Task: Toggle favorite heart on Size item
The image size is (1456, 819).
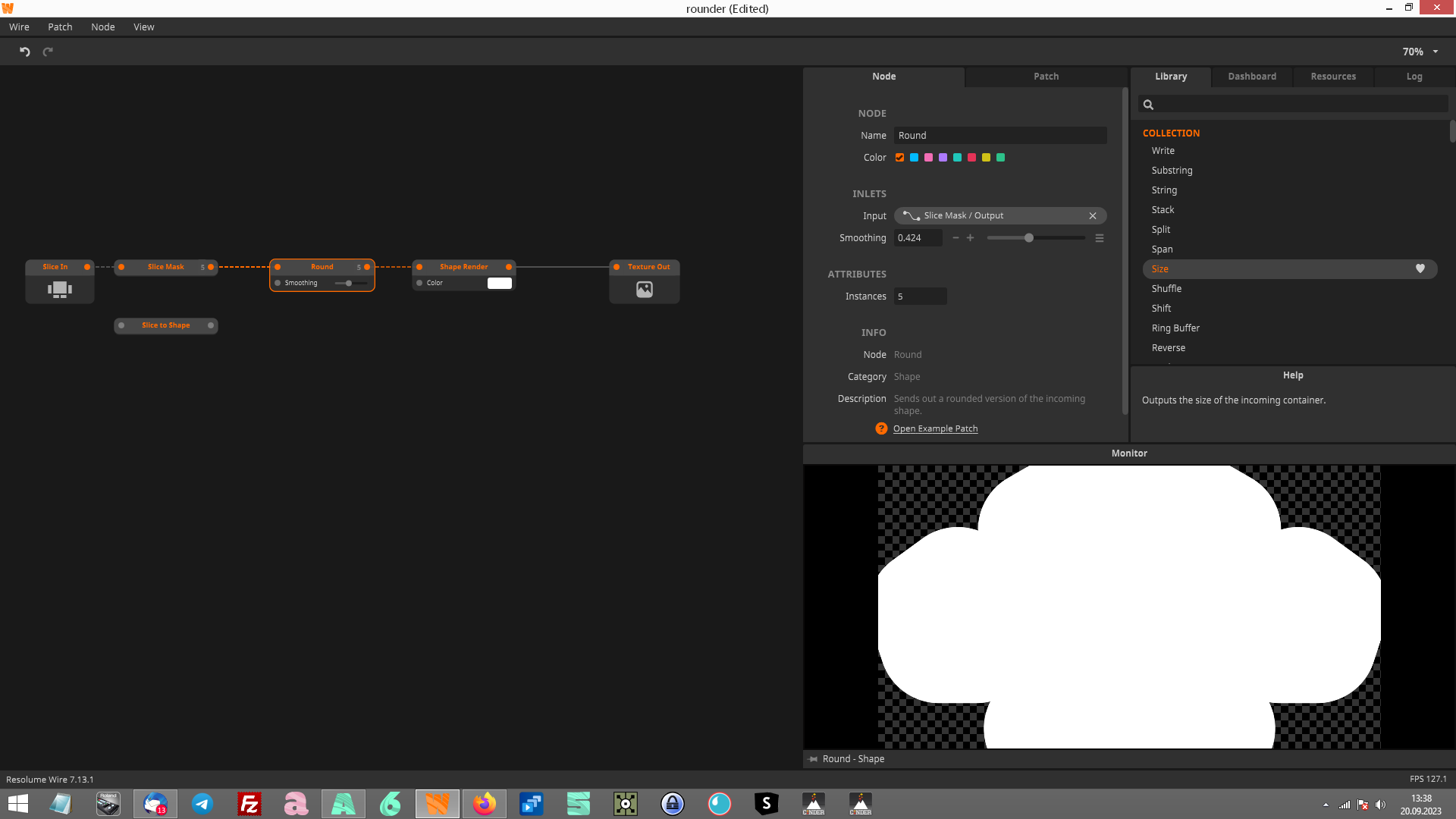Action: pyautogui.click(x=1420, y=268)
